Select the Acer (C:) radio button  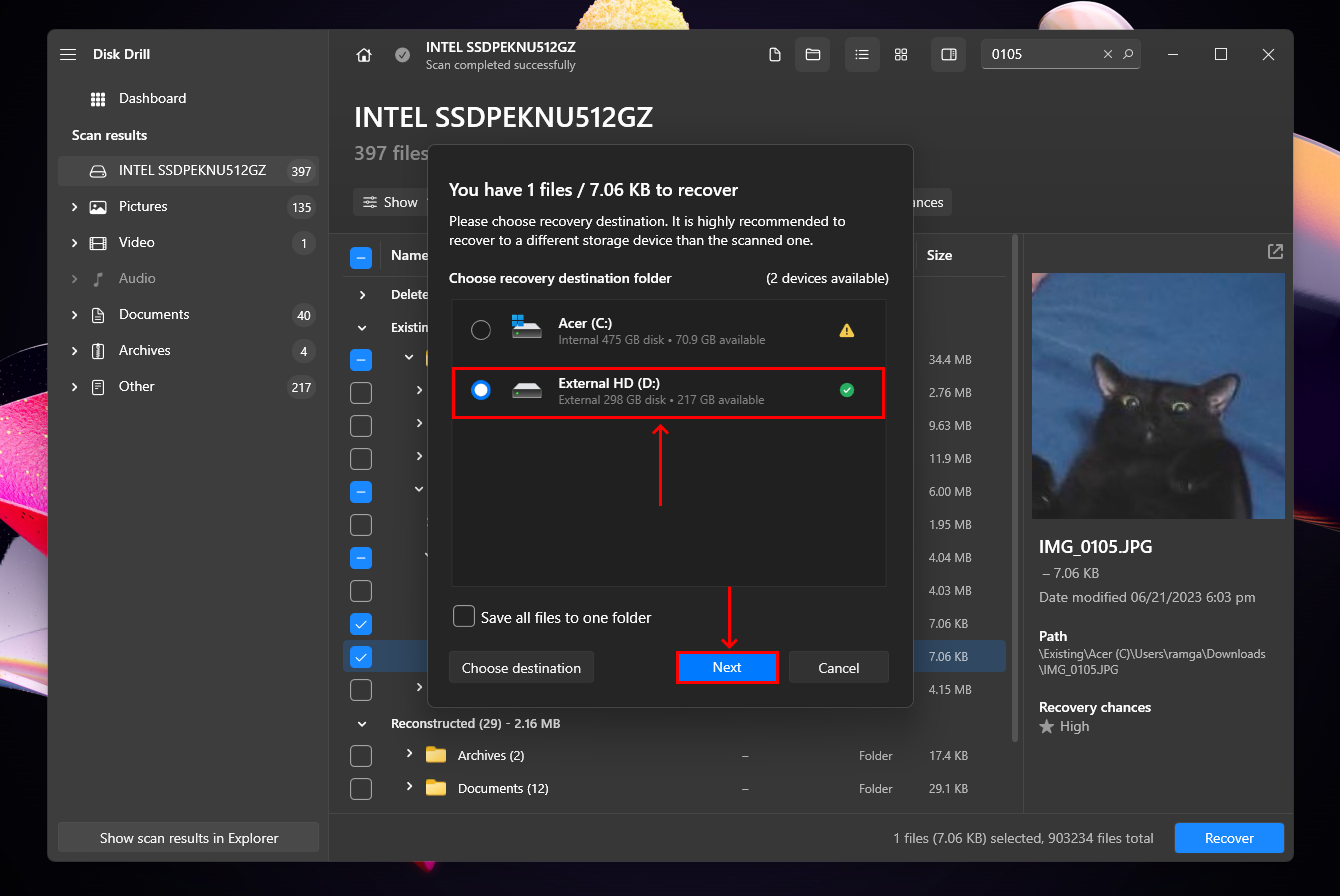[x=481, y=330]
